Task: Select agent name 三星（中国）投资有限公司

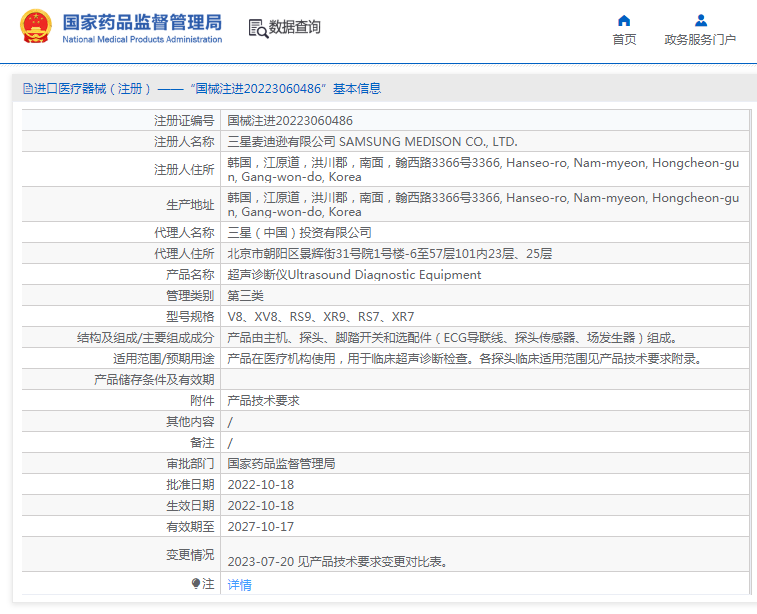Action: pyautogui.click(x=299, y=233)
